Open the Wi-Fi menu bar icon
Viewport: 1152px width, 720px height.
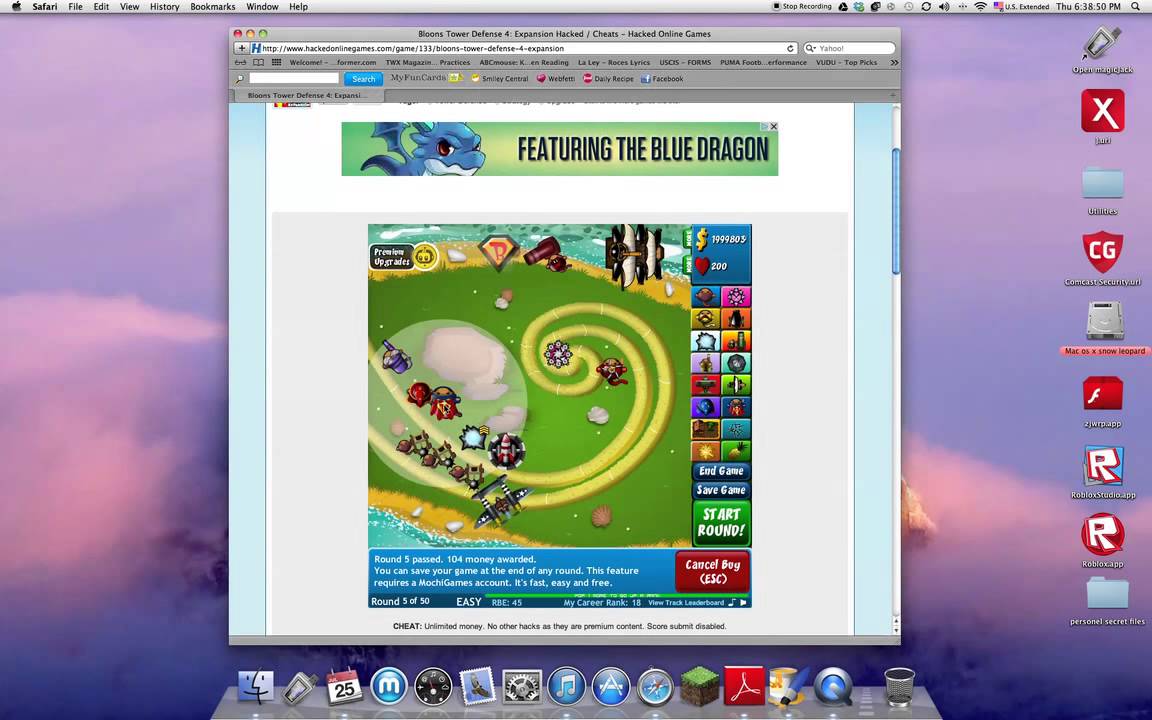pos(980,7)
